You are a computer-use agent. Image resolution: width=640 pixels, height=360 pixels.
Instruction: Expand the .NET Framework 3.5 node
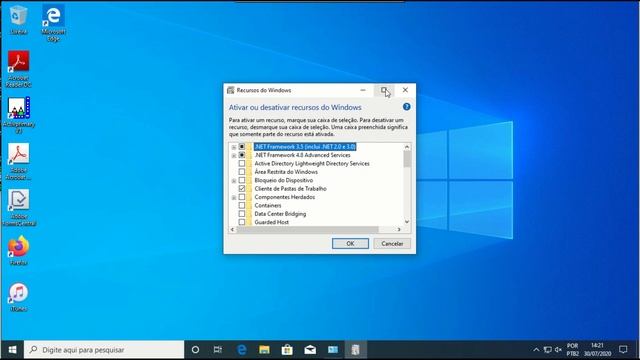pos(234,147)
